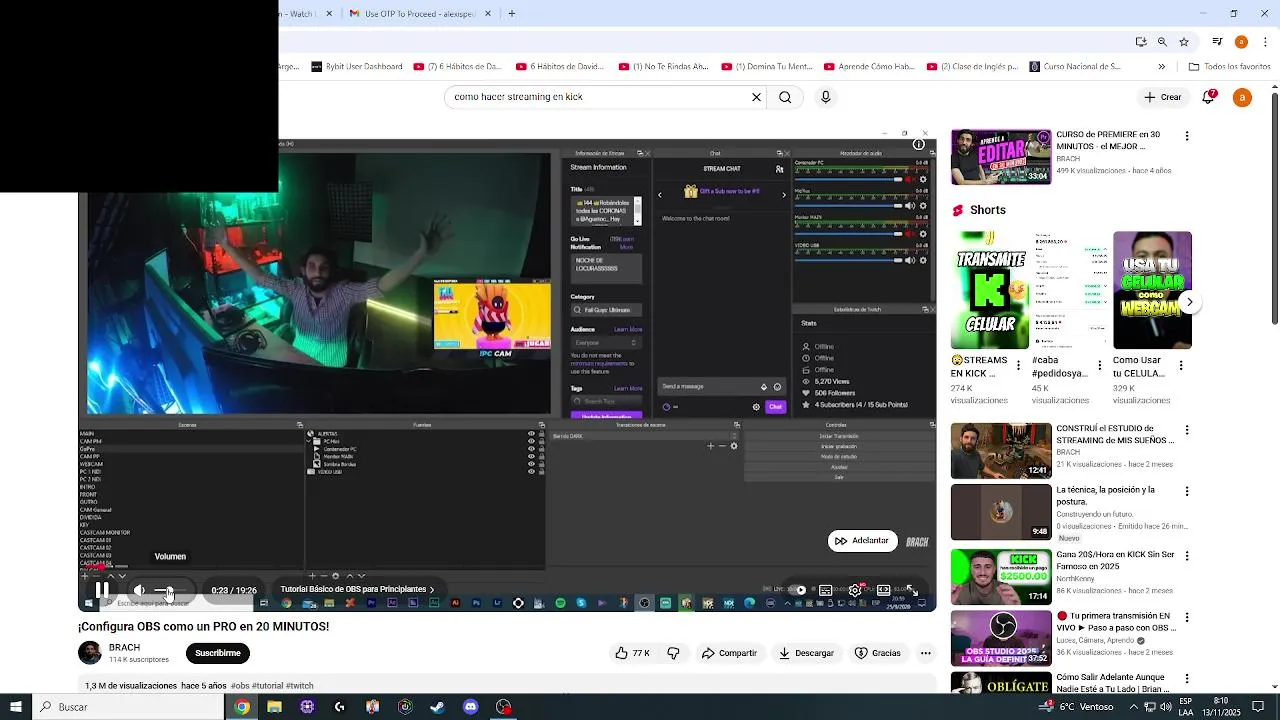The height and width of the screenshot is (720, 1280).
Task: Open 'Aprende Cómo Hab...' bookmark
Action: point(869,67)
